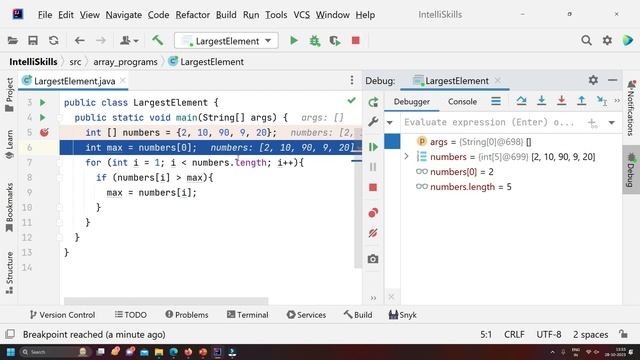Screen dimensions: 640x360
Task: Open the File menu
Action: [x=45, y=15]
